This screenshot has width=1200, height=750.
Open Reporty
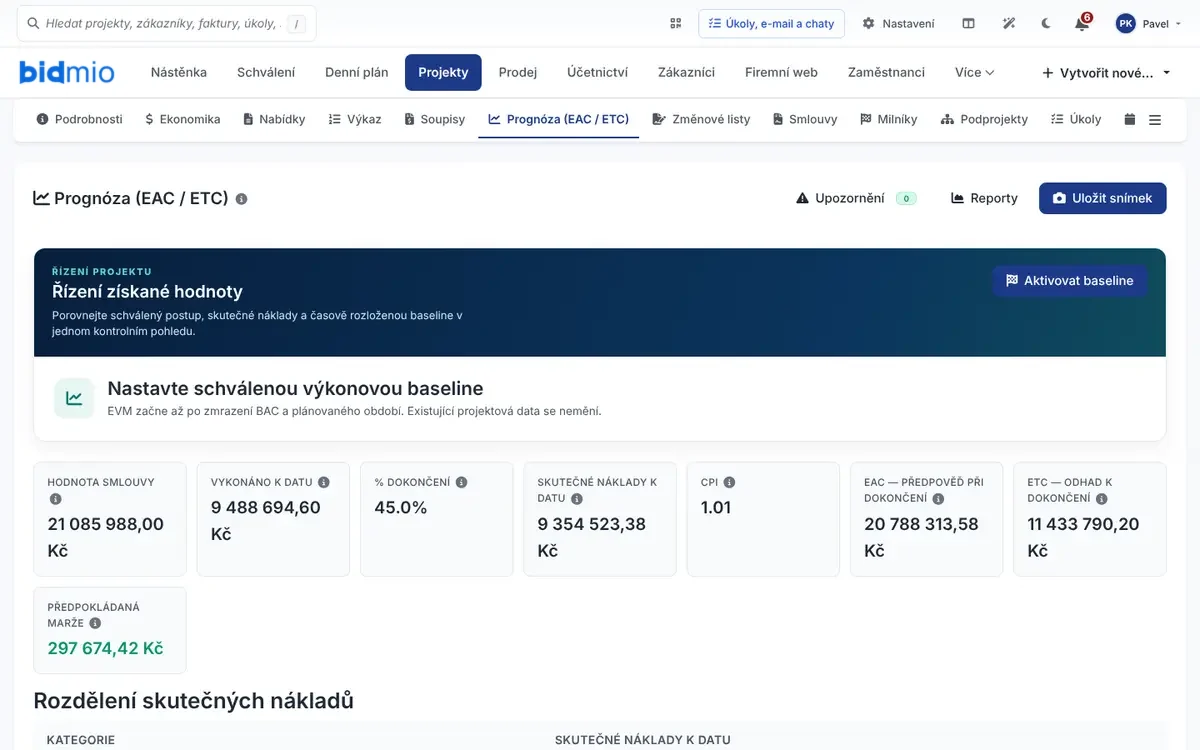[984, 198]
